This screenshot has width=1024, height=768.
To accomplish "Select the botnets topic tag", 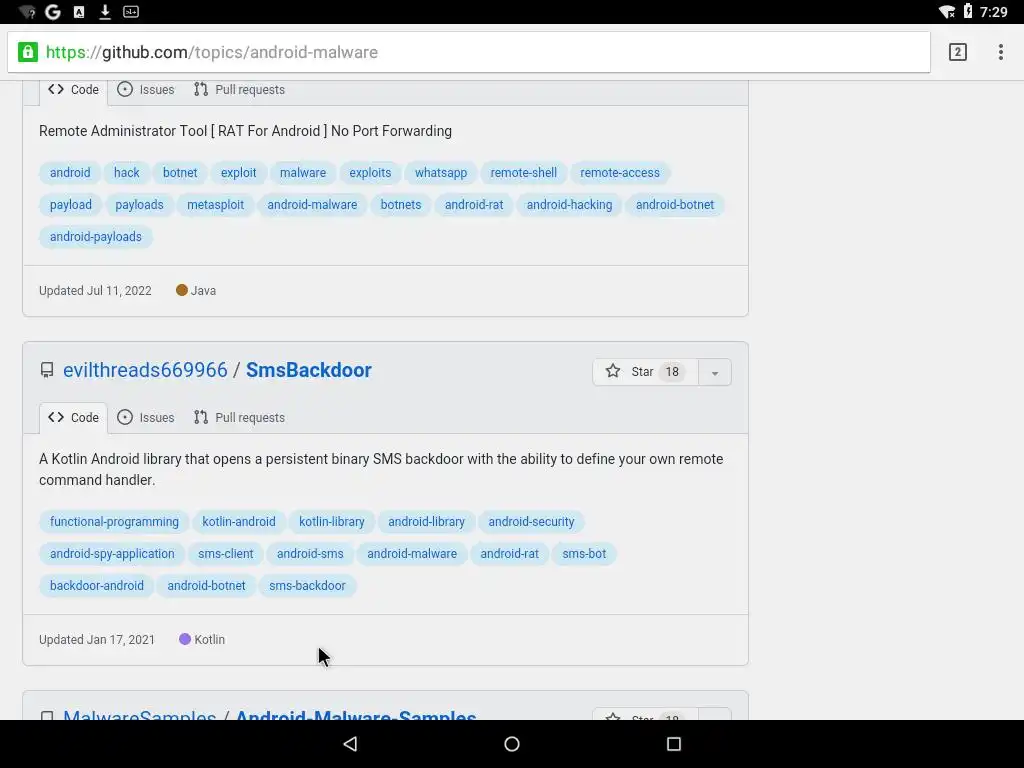I will 401,204.
